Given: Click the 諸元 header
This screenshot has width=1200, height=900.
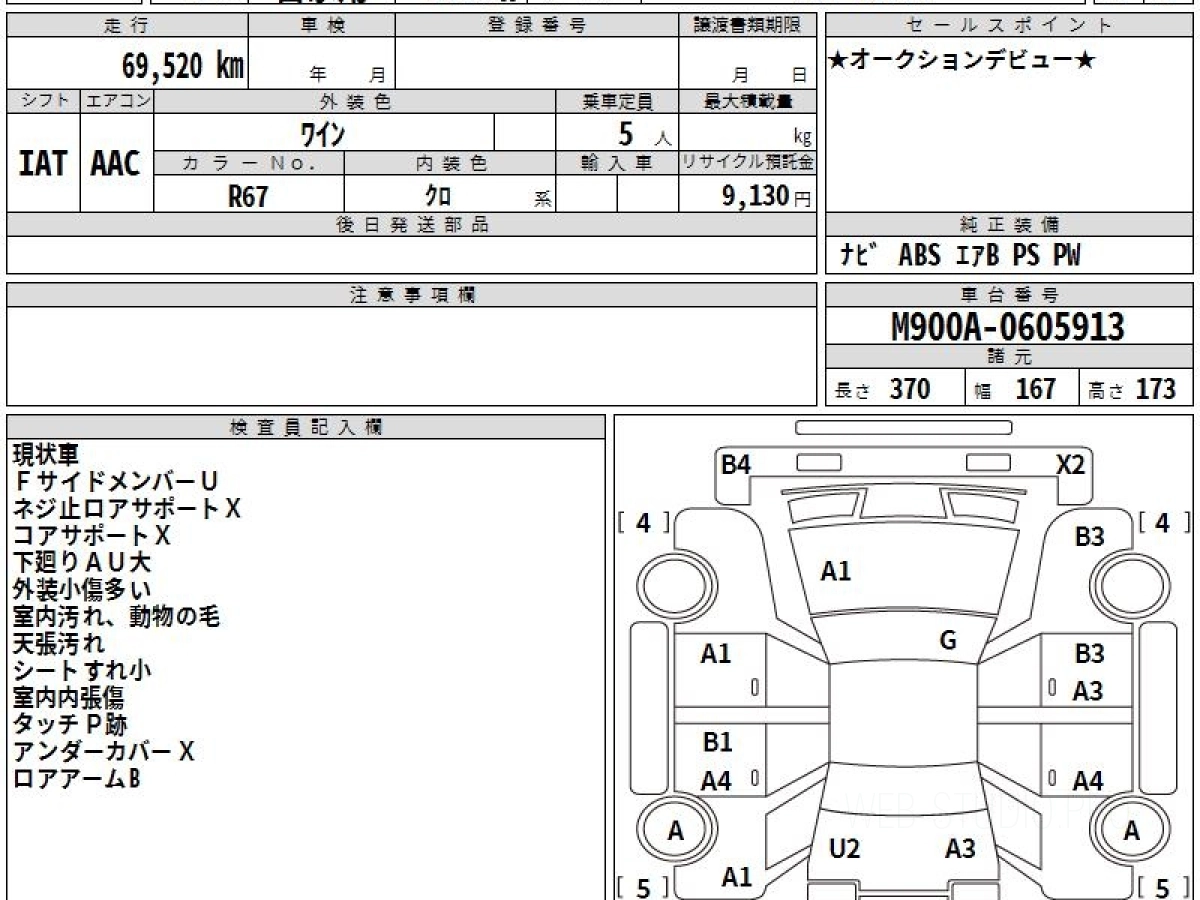Looking at the screenshot, I should coord(1010,357).
